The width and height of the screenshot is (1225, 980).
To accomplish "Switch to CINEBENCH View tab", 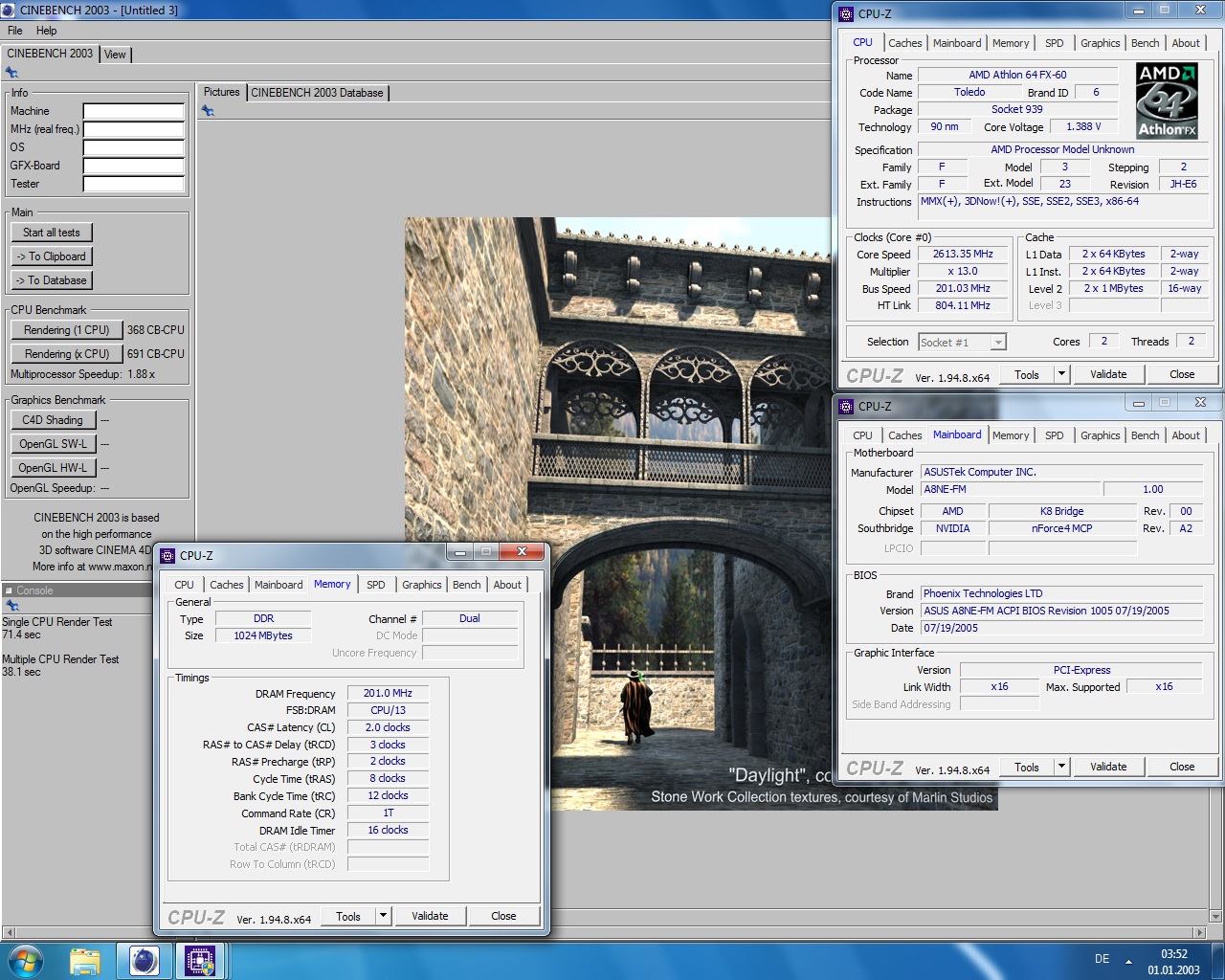I will coord(115,55).
